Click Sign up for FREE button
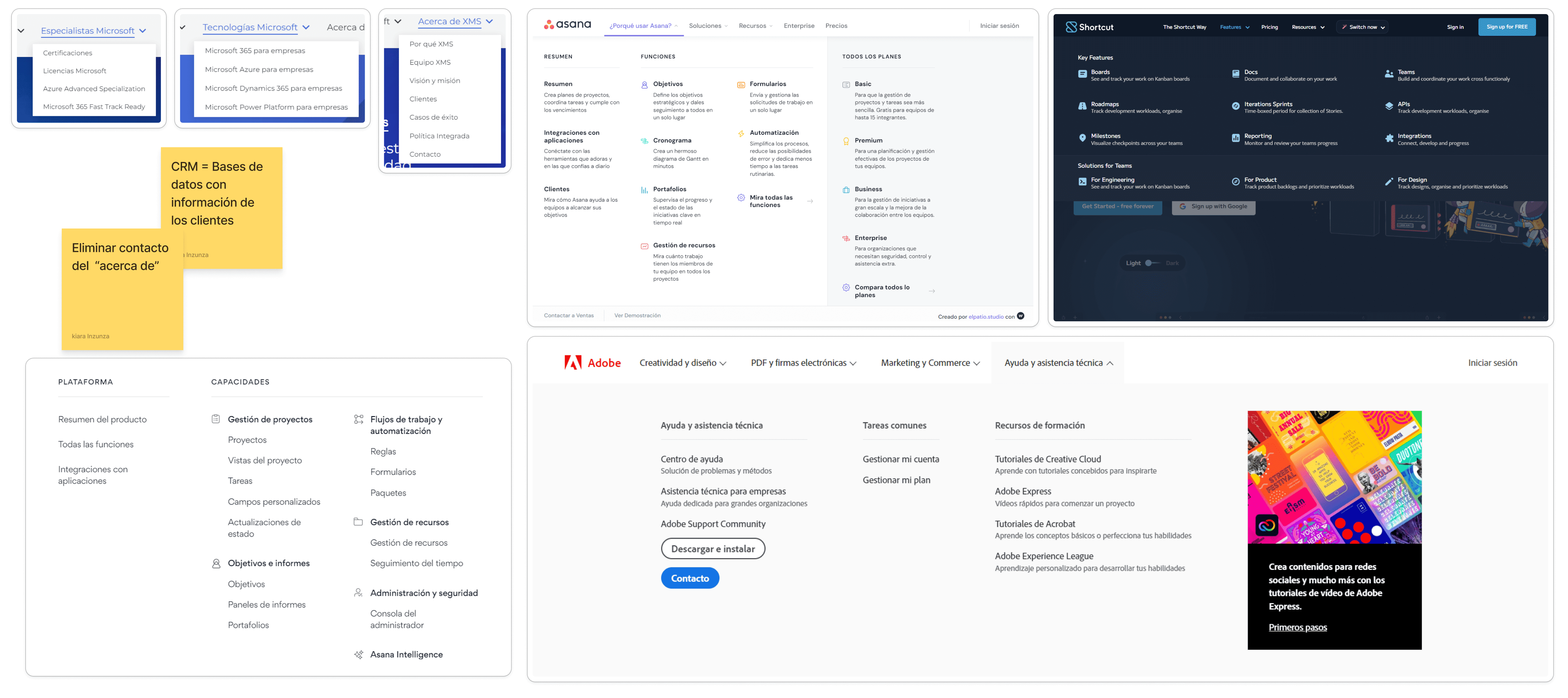The width and height of the screenshot is (1568, 698). 1507,27
